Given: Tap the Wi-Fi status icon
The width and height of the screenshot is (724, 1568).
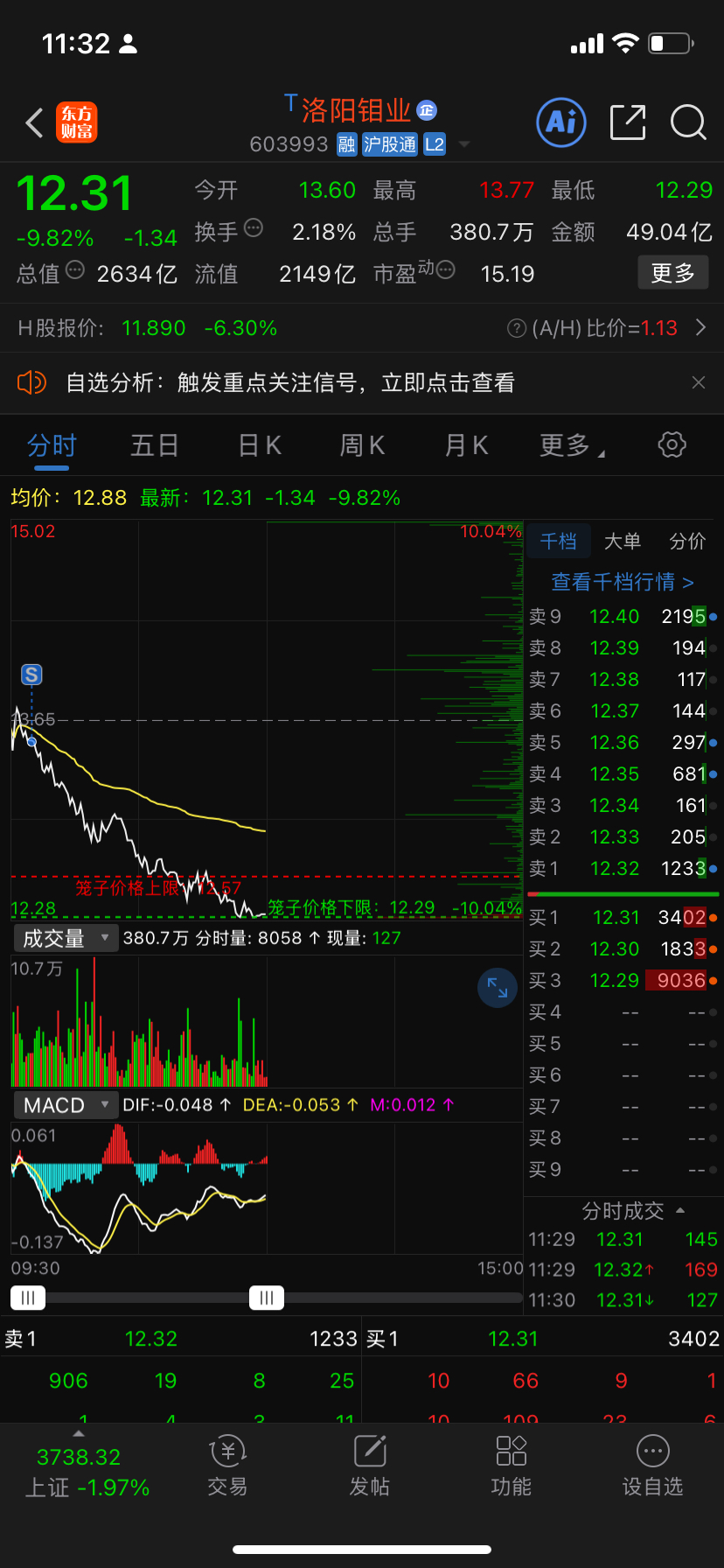Looking at the screenshot, I should 625,43.
